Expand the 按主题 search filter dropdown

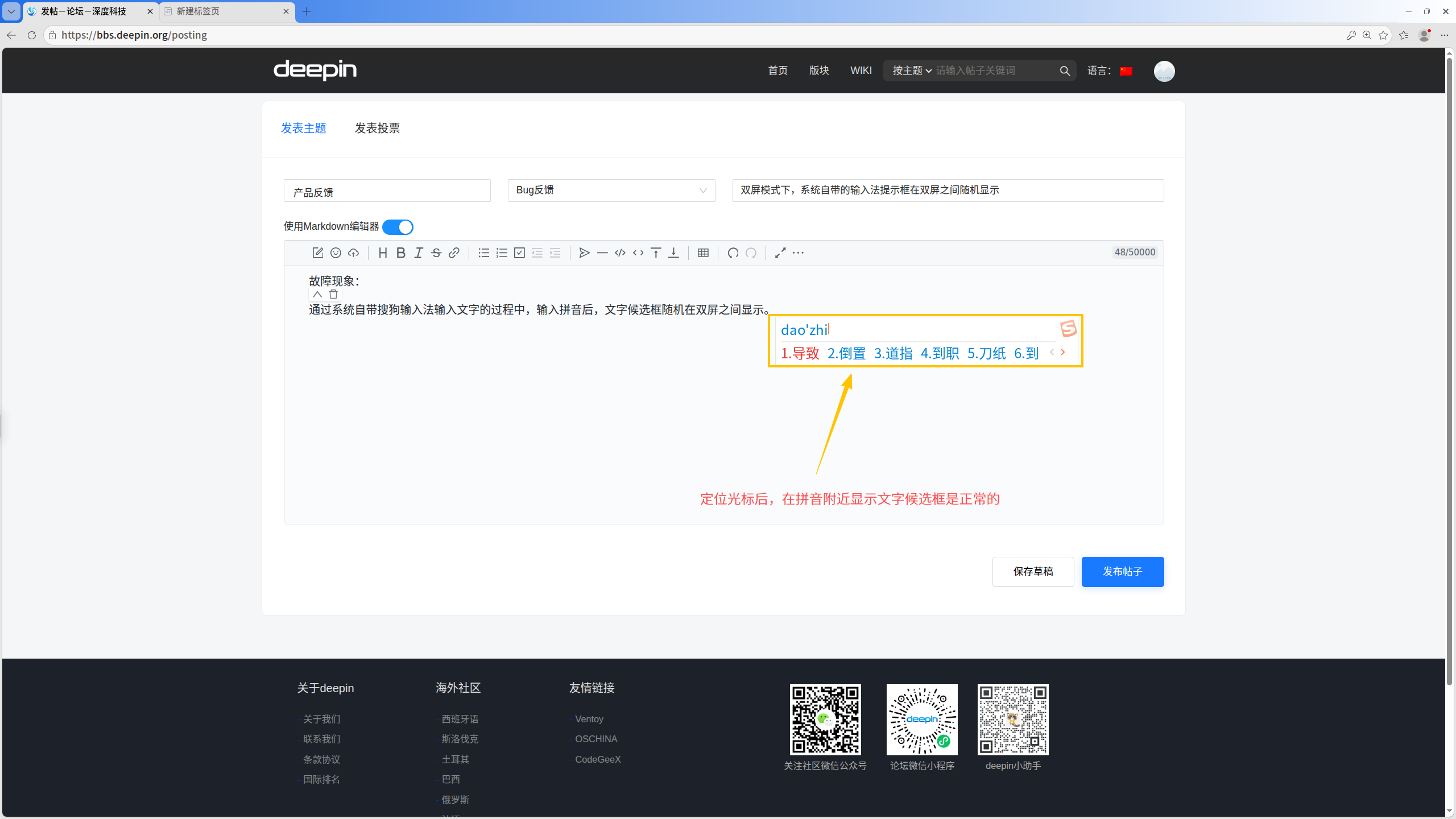click(x=912, y=71)
